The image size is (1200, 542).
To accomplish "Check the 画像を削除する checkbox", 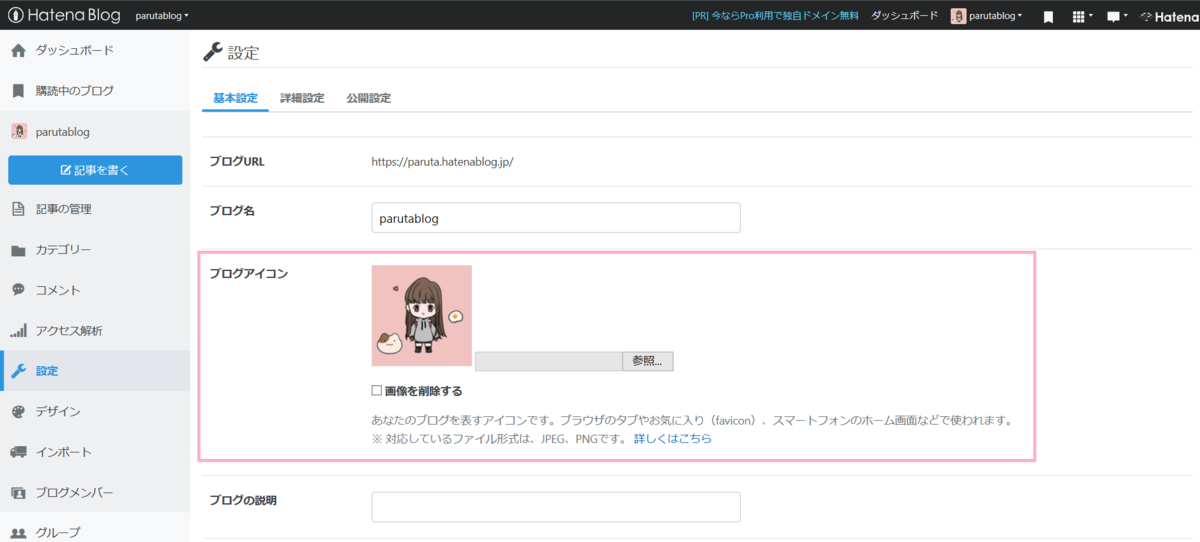I will click(x=377, y=391).
